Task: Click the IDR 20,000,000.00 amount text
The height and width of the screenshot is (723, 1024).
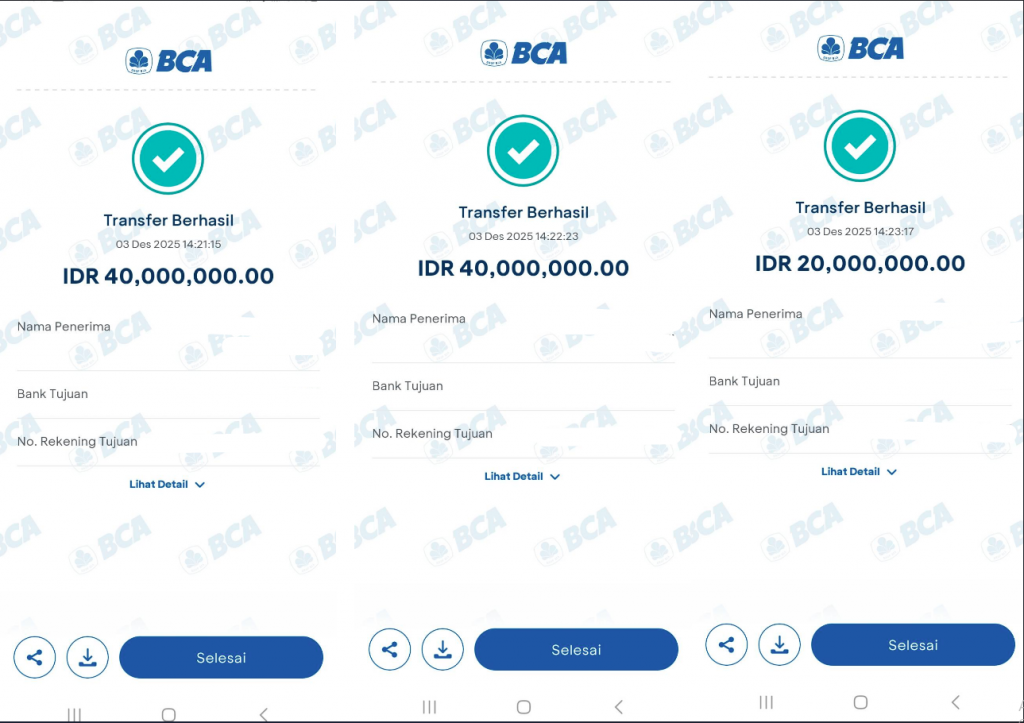Action: [860, 264]
